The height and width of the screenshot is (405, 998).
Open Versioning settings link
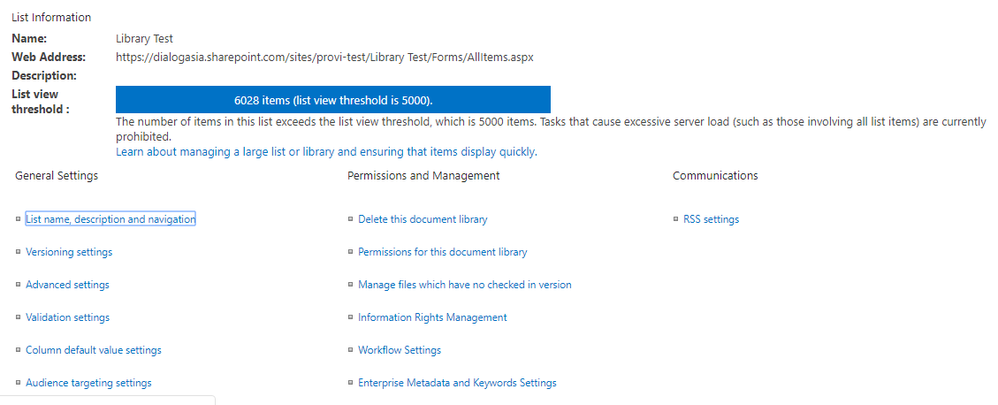[69, 252]
